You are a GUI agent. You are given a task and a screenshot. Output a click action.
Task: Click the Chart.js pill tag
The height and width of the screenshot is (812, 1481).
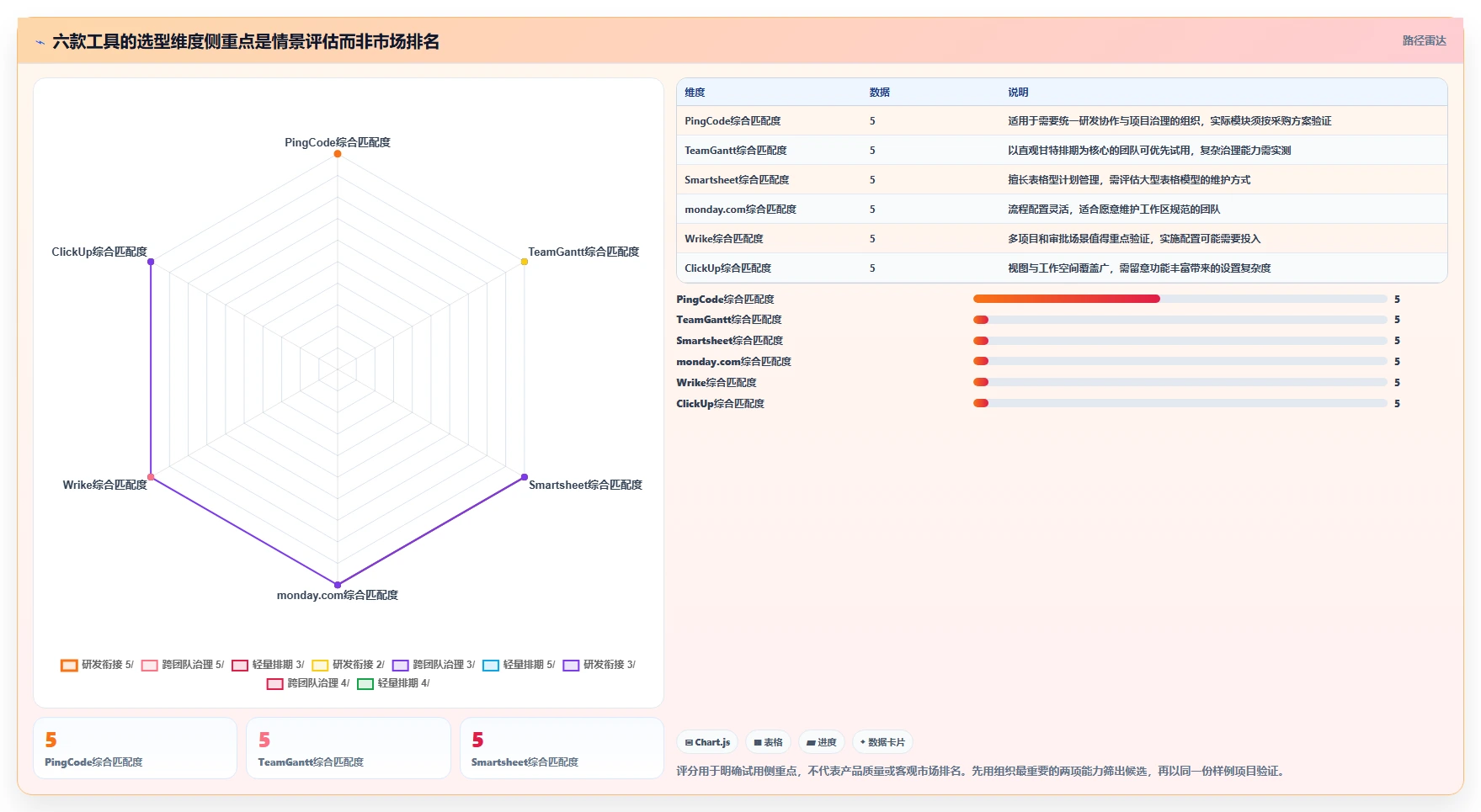click(x=707, y=742)
